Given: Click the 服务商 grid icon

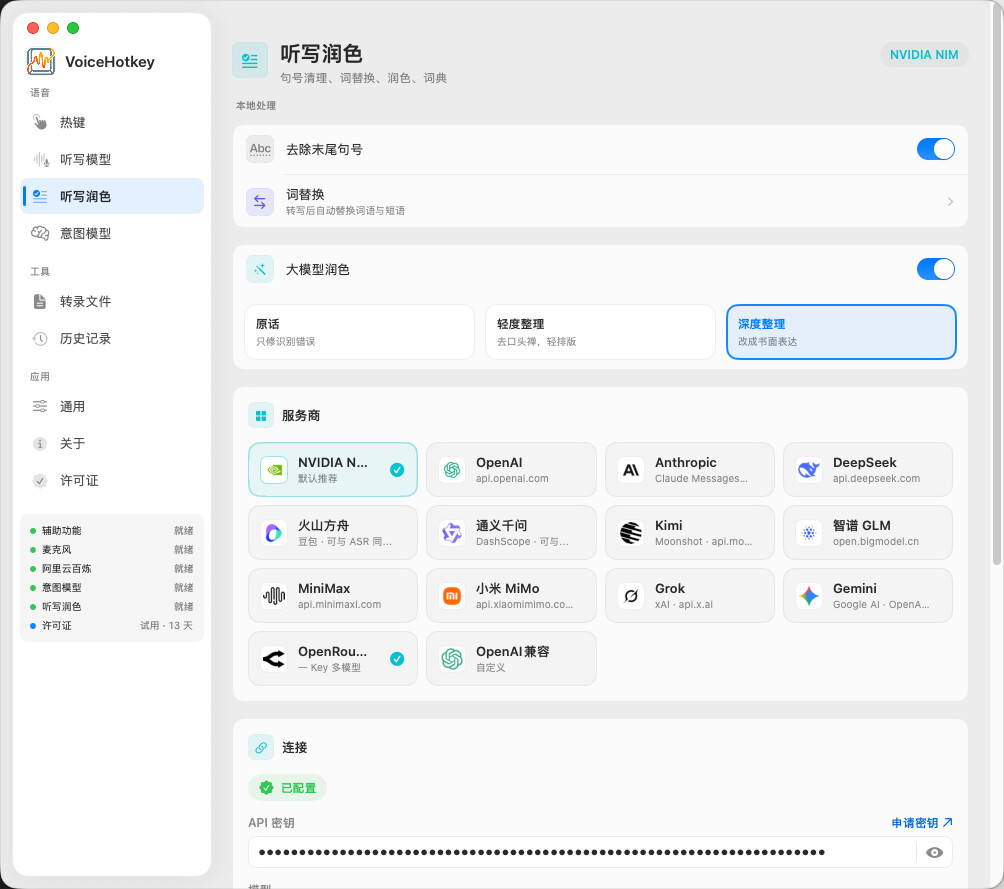Looking at the screenshot, I should [261, 416].
